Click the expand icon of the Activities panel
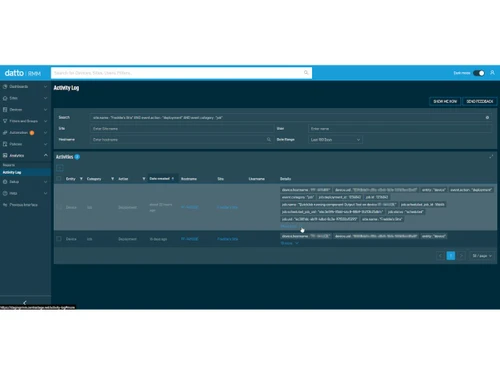This screenshot has height=375, width=500. 491,157
